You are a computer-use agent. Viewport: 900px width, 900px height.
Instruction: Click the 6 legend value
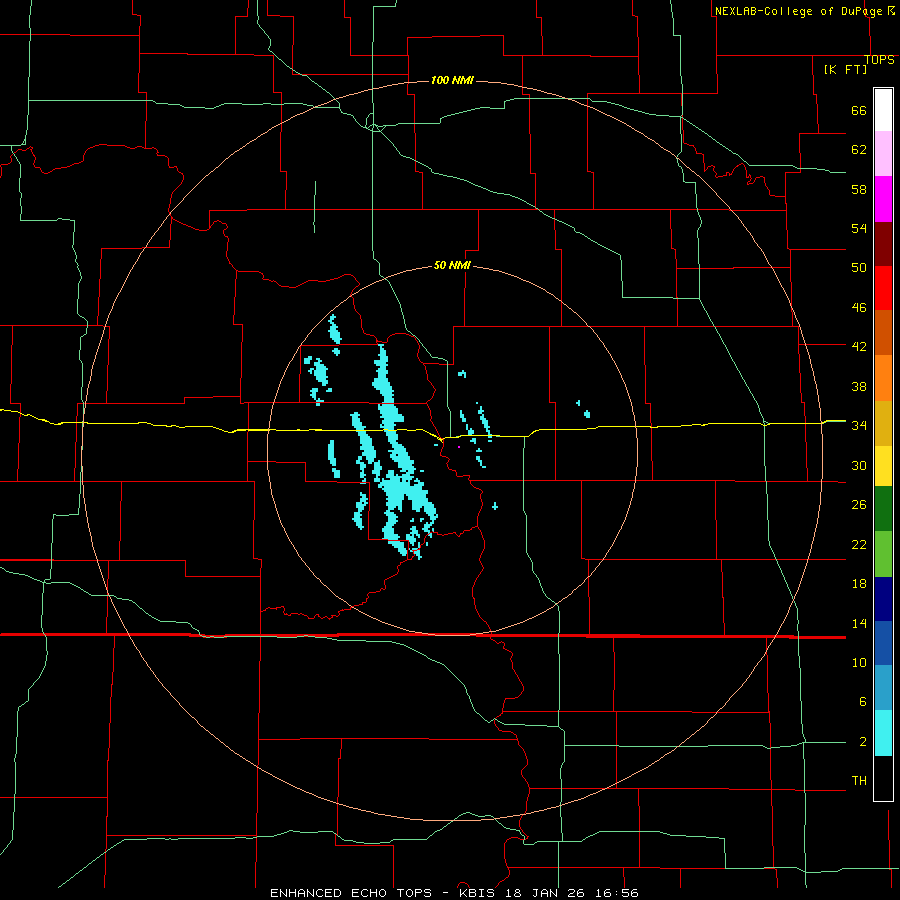point(862,701)
